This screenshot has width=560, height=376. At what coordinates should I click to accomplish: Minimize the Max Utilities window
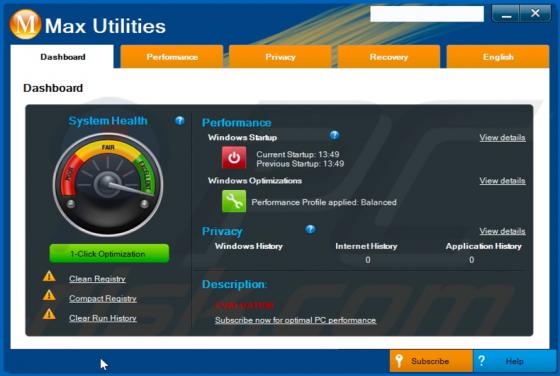point(506,14)
